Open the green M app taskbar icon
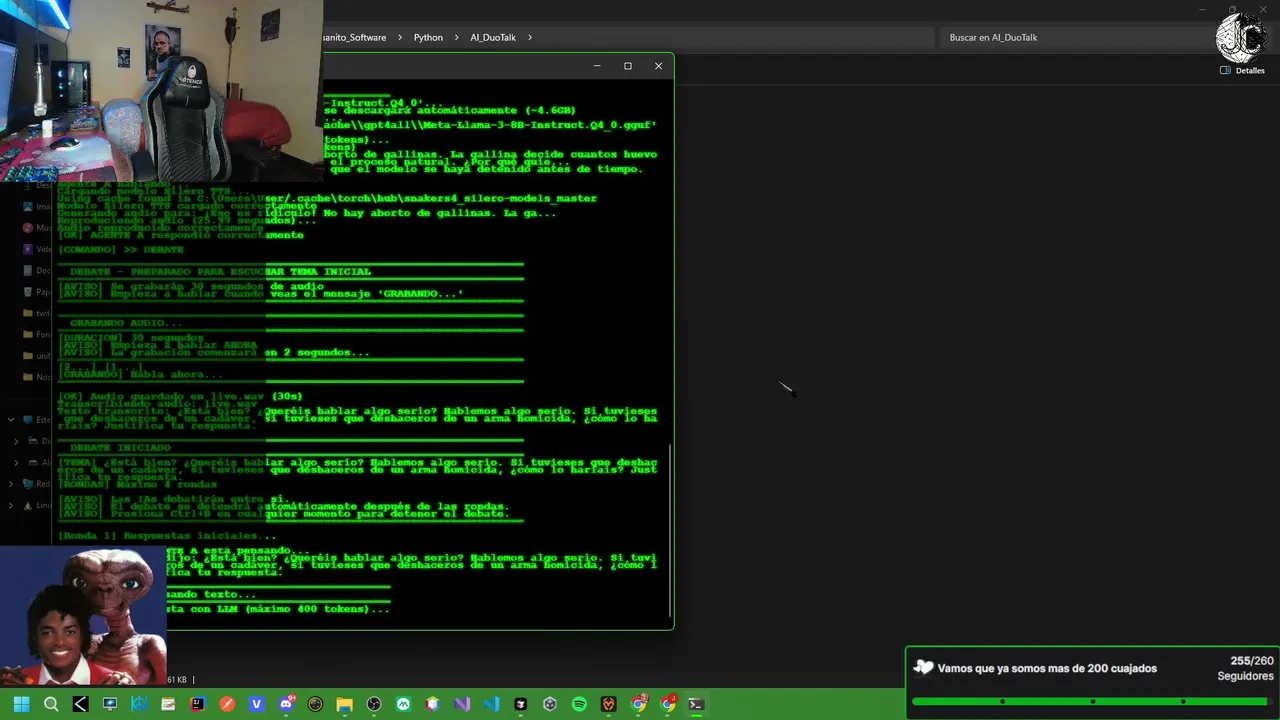 (403, 704)
